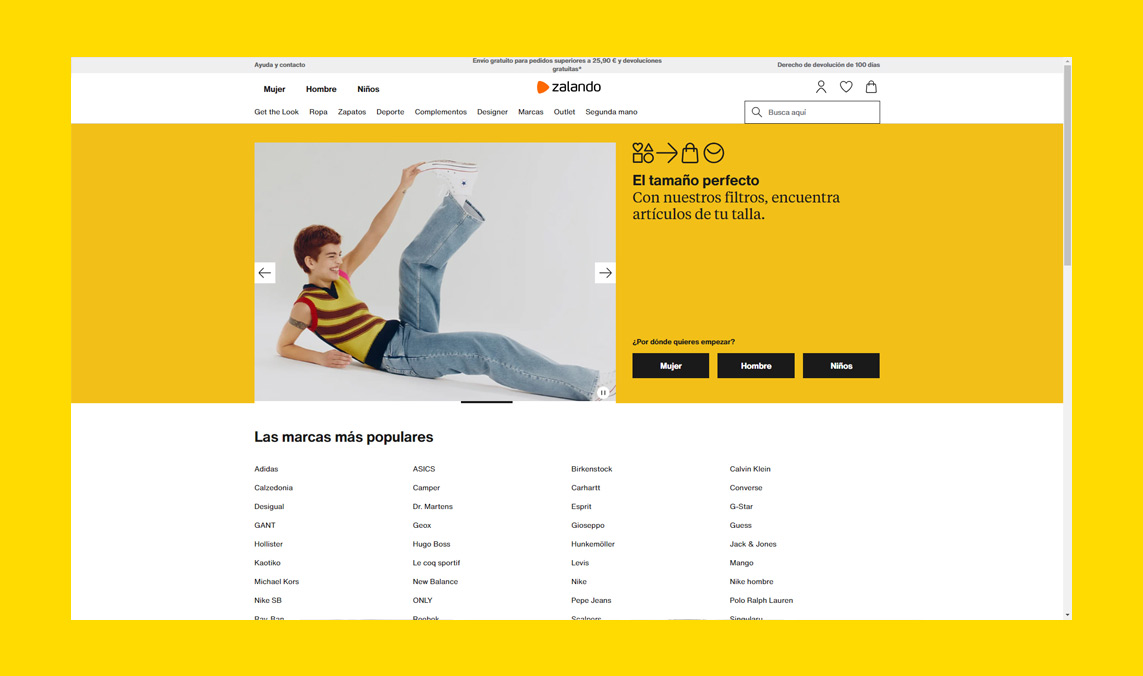Select the Niños top tab
Viewport: 1143px width, 676px height.
click(x=368, y=89)
